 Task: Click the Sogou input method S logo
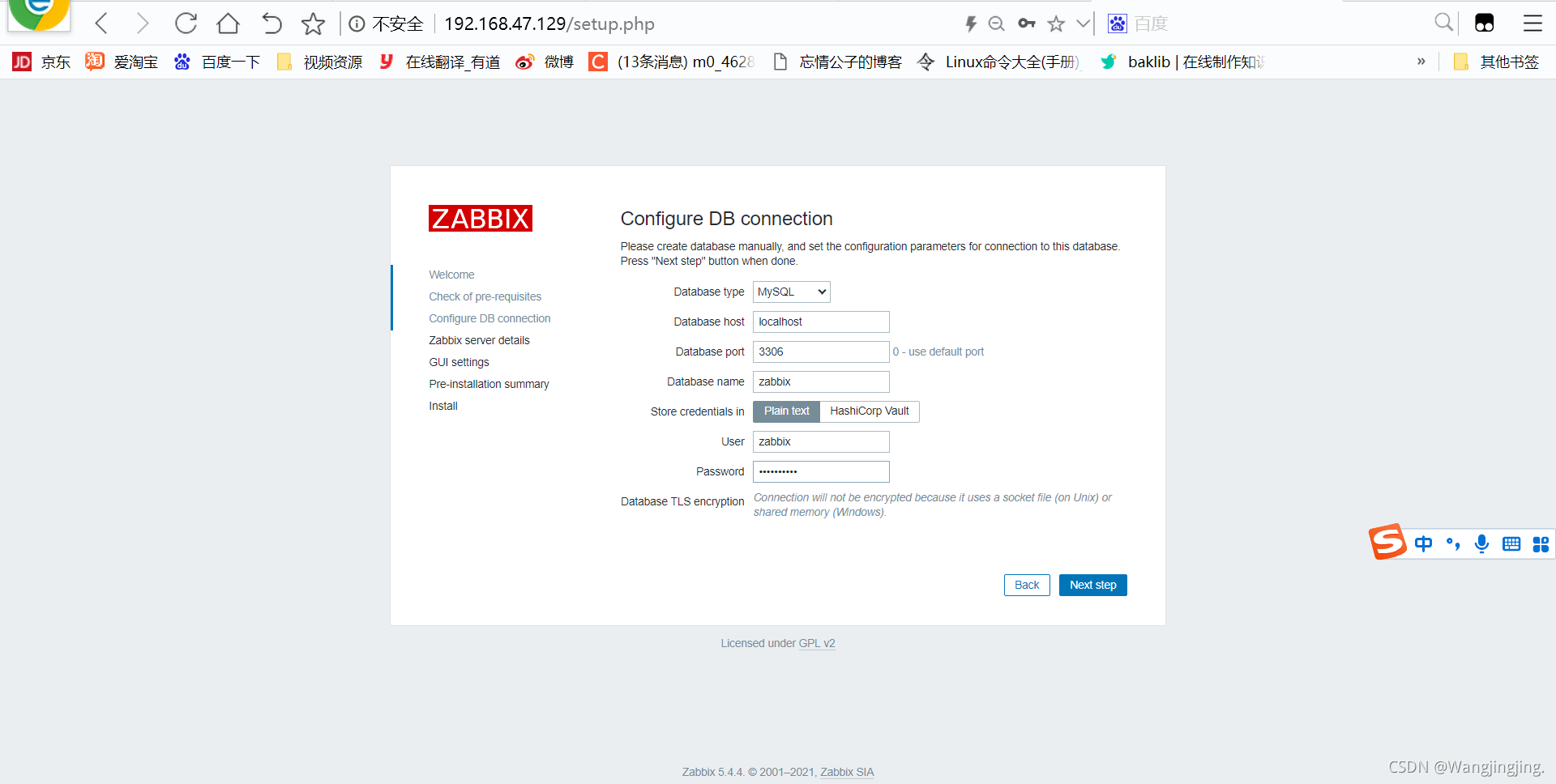click(x=1387, y=542)
